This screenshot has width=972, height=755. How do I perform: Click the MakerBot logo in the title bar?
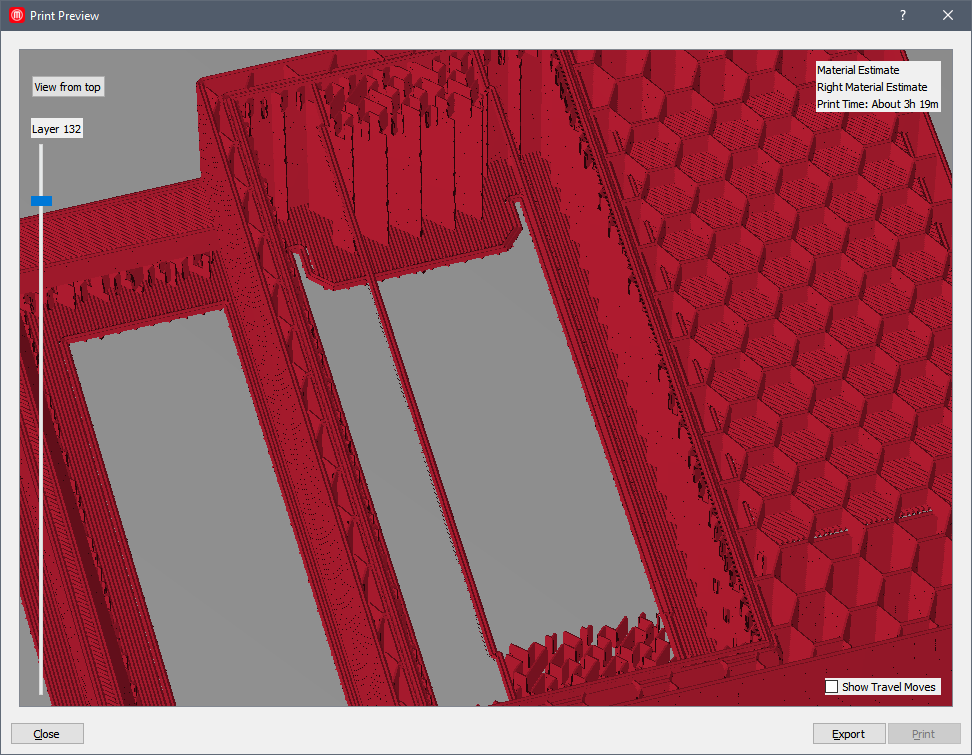coord(16,16)
